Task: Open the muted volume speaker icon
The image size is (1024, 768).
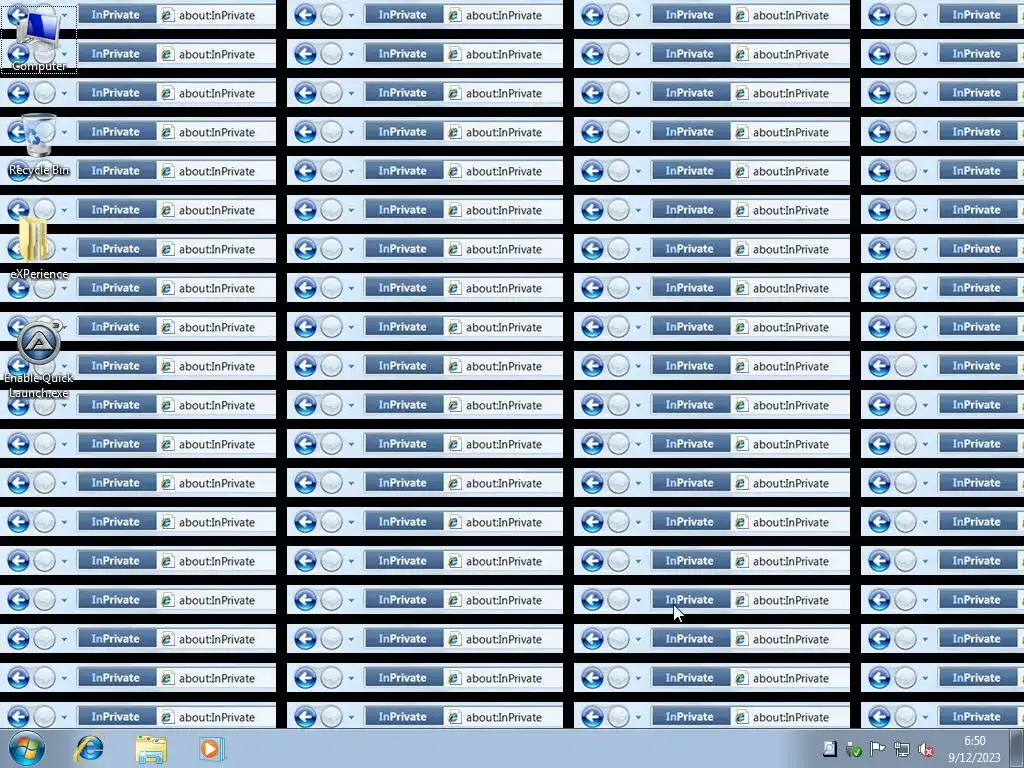Action: (x=925, y=749)
